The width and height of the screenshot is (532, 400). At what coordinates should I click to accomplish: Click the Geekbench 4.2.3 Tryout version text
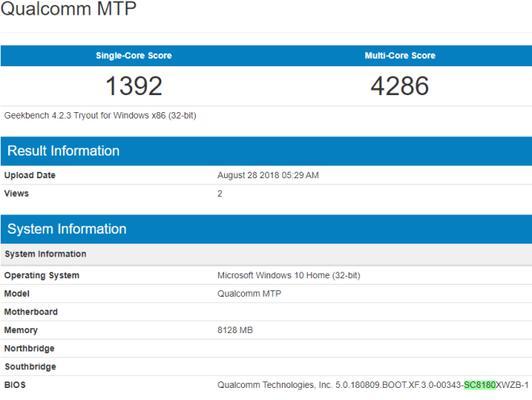pos(100,116)
